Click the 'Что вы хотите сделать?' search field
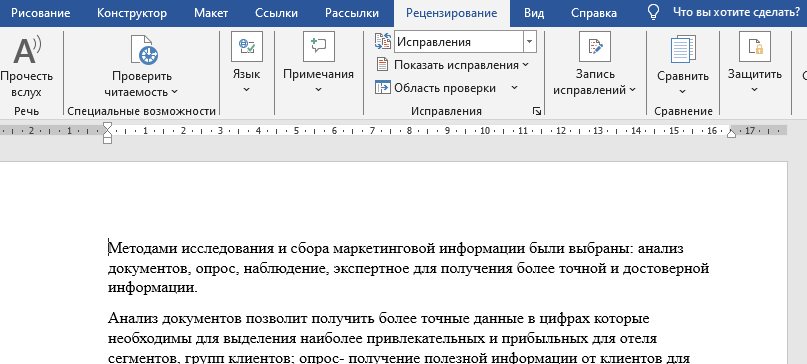Viewport: 807px width, 364px height. pyautogui.click(x=736, y=13)
